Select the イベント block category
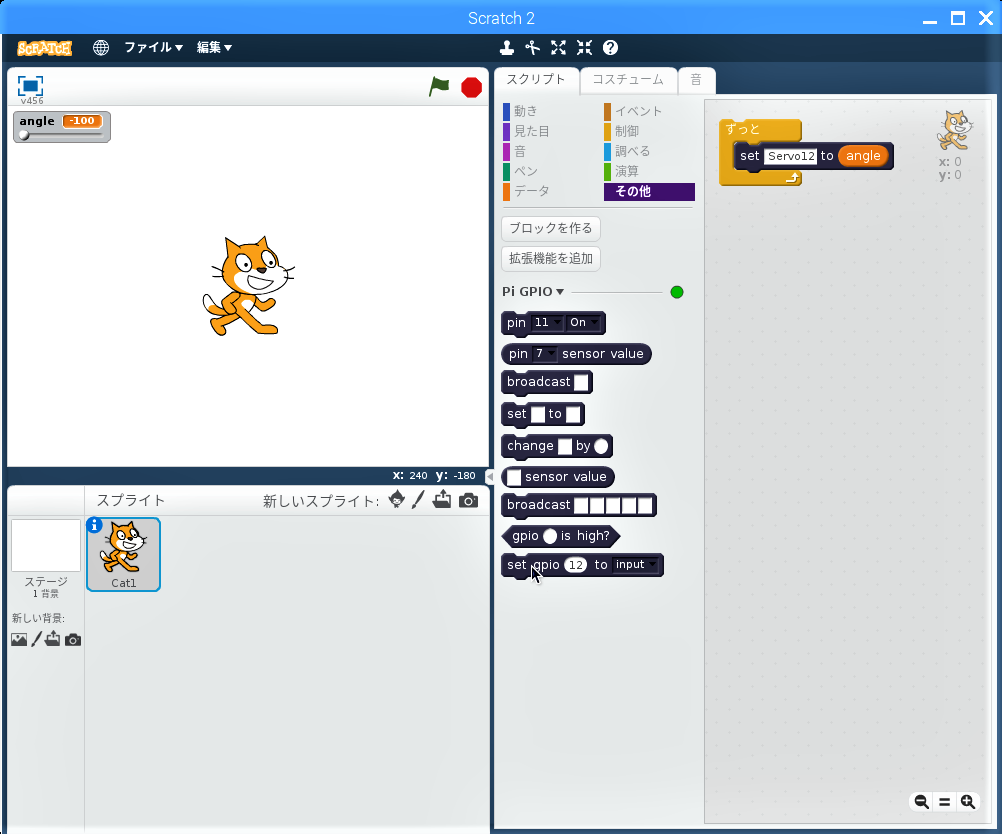The width and height of the screenshot is (1002, 834). tap(638, 111)
